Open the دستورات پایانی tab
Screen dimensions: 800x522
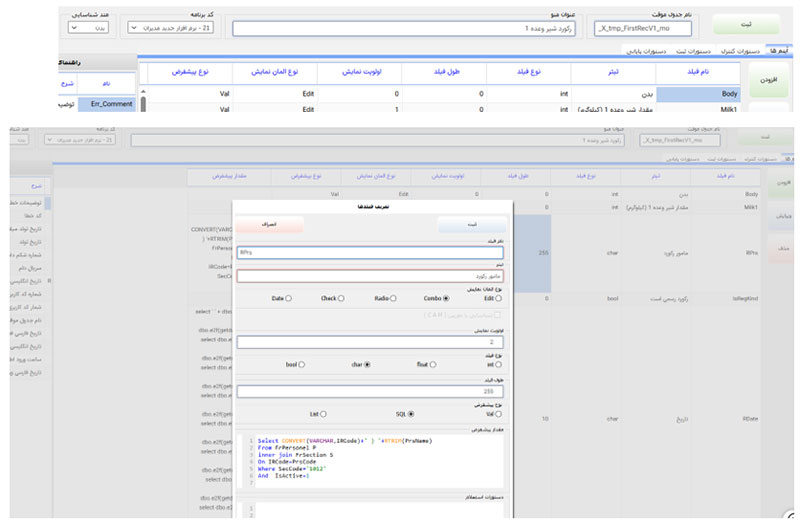(645, 49)
